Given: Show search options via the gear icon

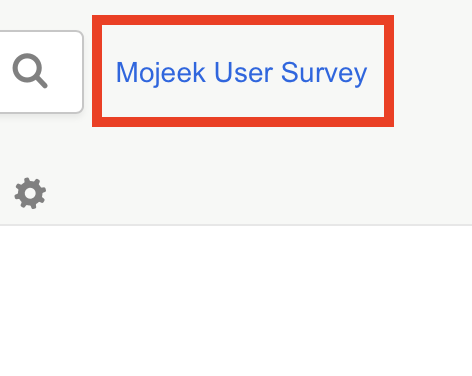Looking at the screenshot, I should 30,193.
